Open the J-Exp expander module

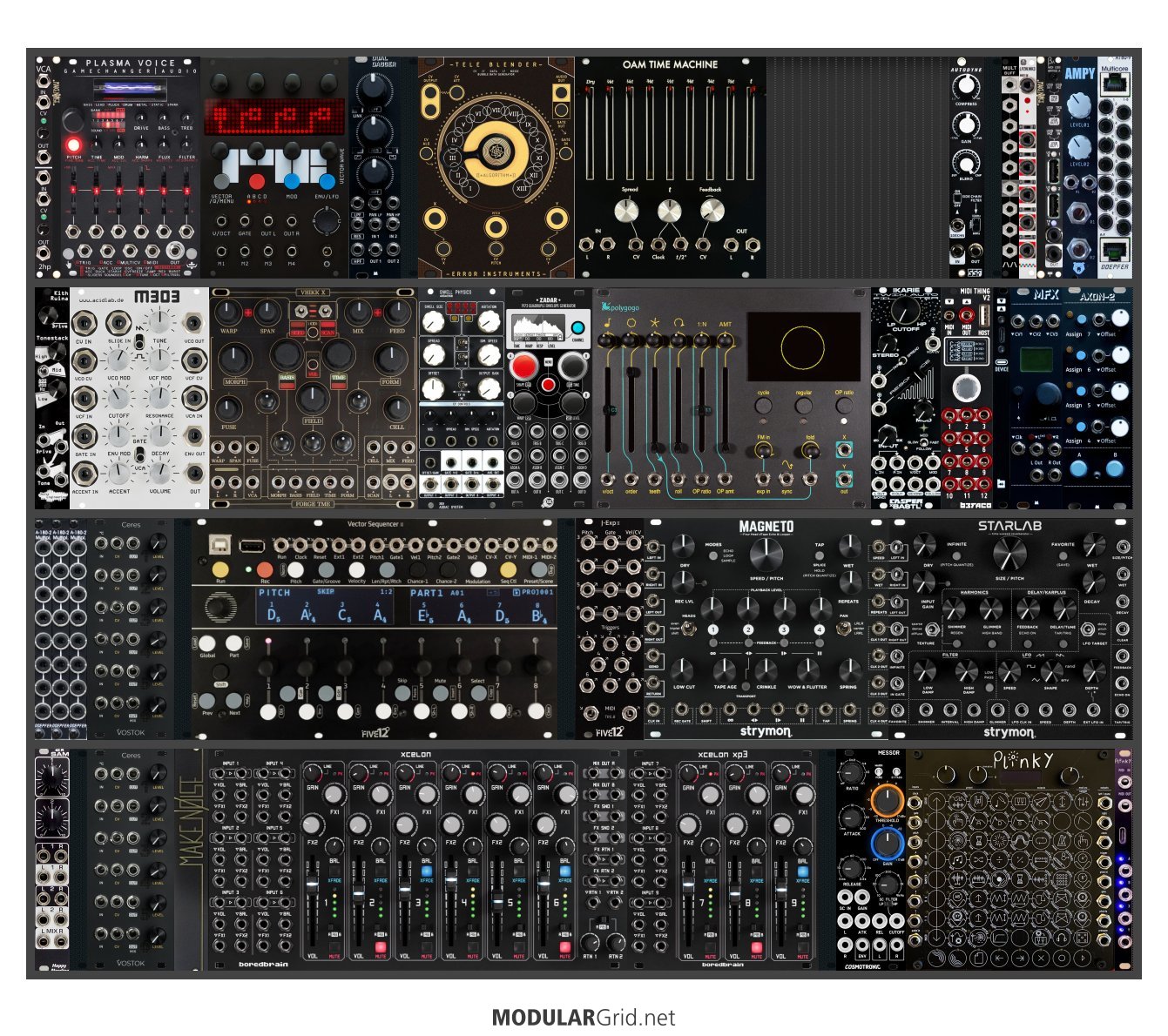[610, 629]
